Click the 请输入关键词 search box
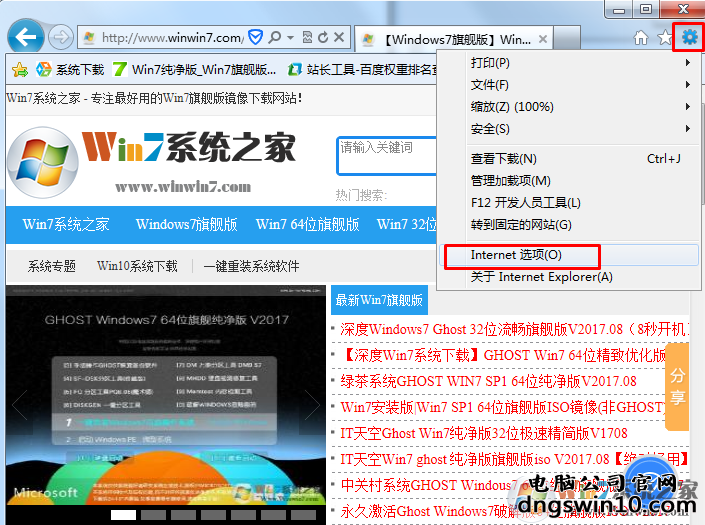 click(387, 156)
